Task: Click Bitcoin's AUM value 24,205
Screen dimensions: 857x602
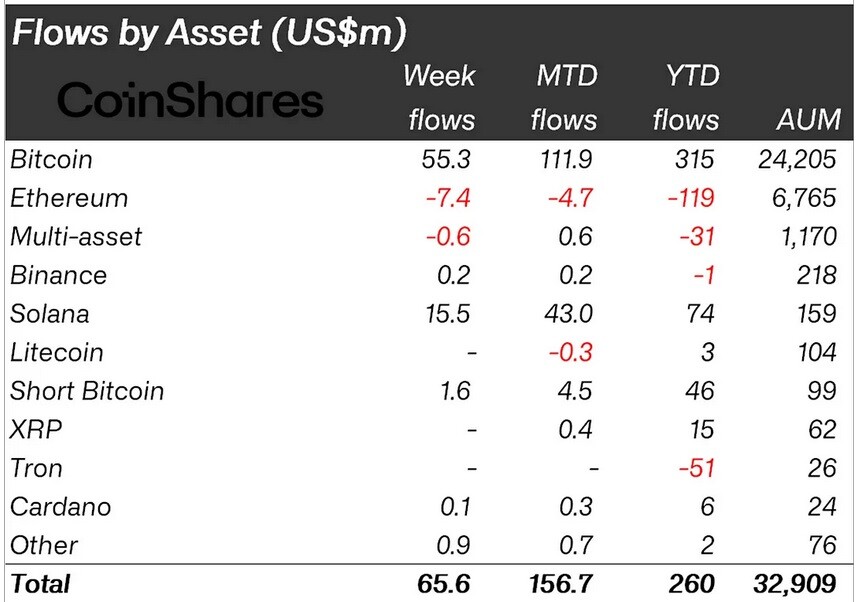Action: pyautogui.click(x=797, y=160)
